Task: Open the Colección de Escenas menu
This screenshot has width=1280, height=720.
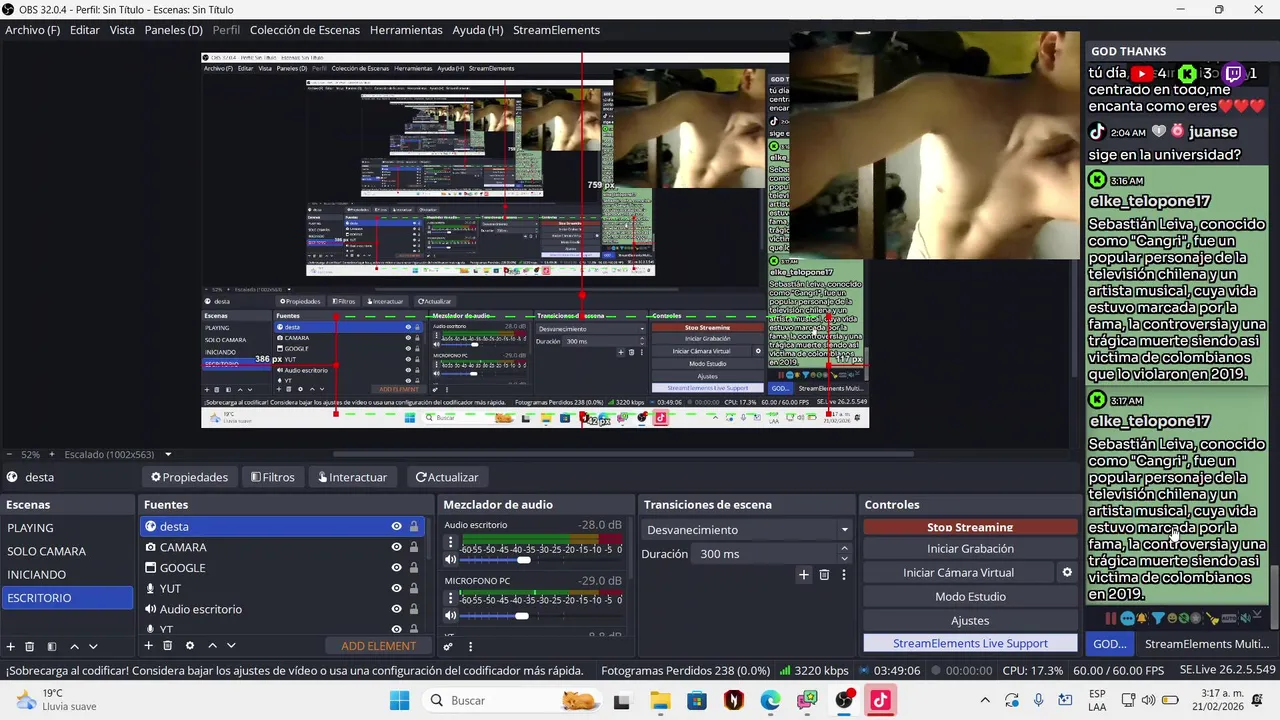Action: pyautogui.click(x=305, y=30)
